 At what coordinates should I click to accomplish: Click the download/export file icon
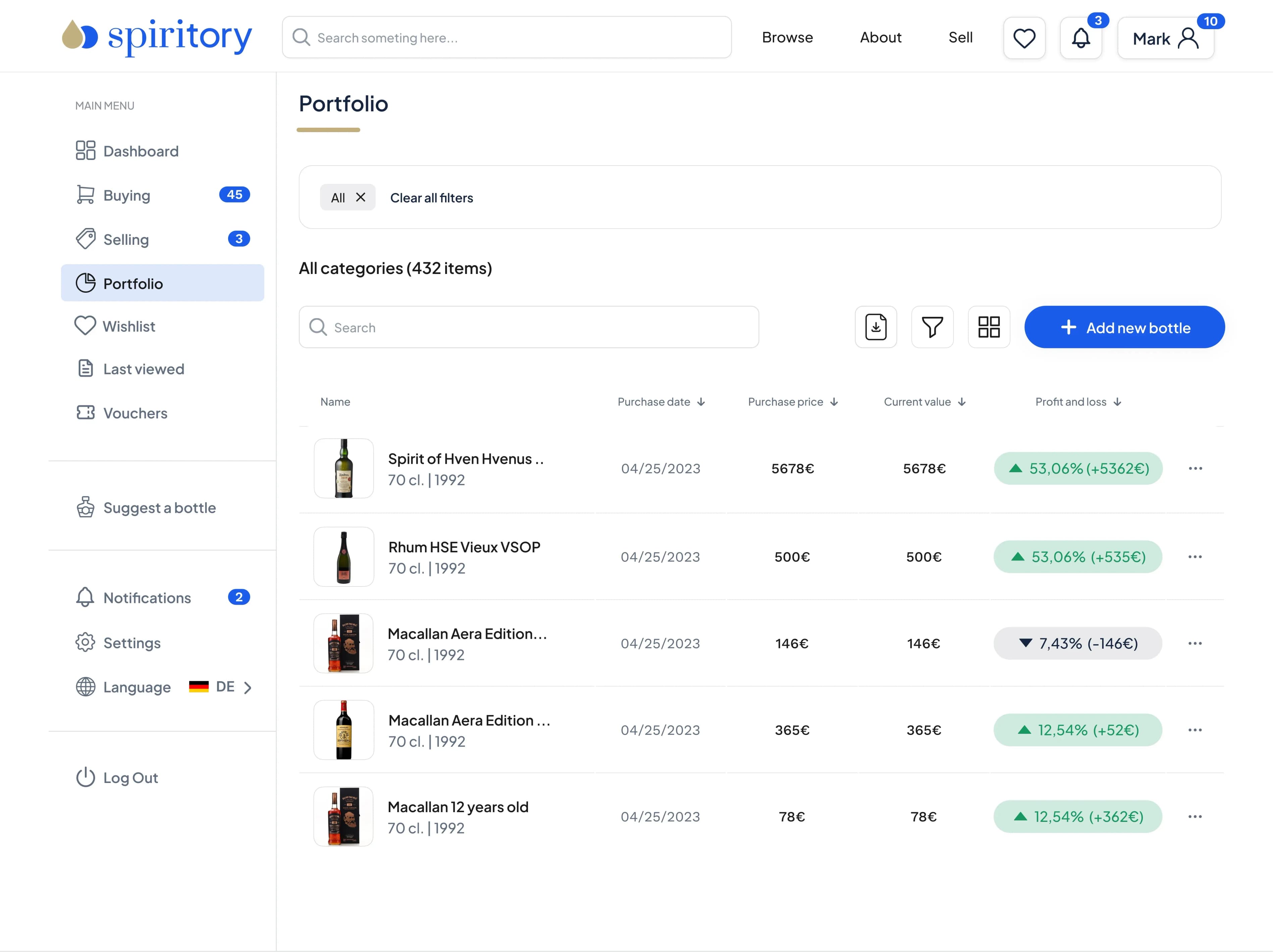pyautogui.click(x=875, y=327)
